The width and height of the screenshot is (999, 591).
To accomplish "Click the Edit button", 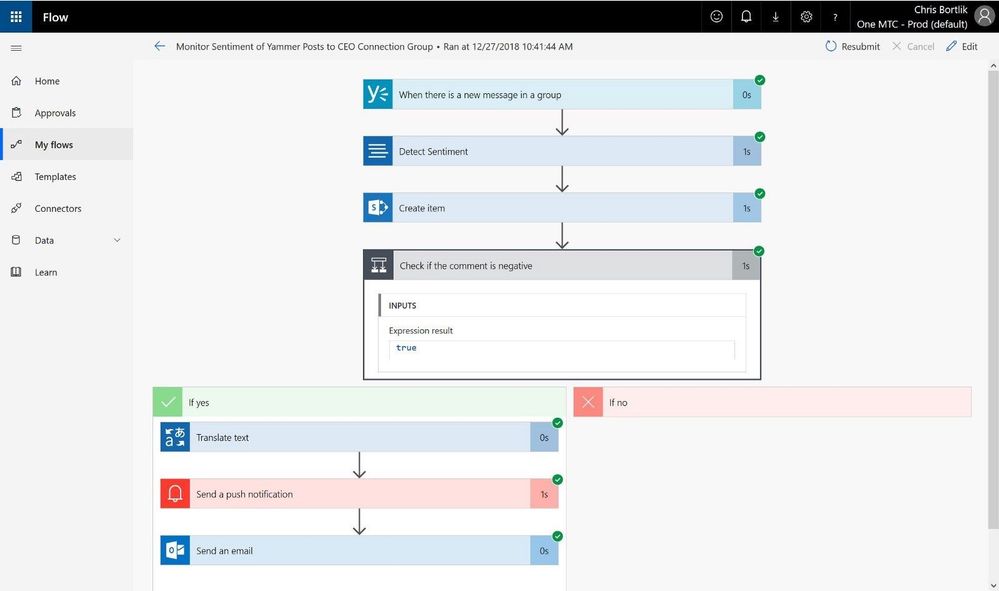I will tap(962, 46).
